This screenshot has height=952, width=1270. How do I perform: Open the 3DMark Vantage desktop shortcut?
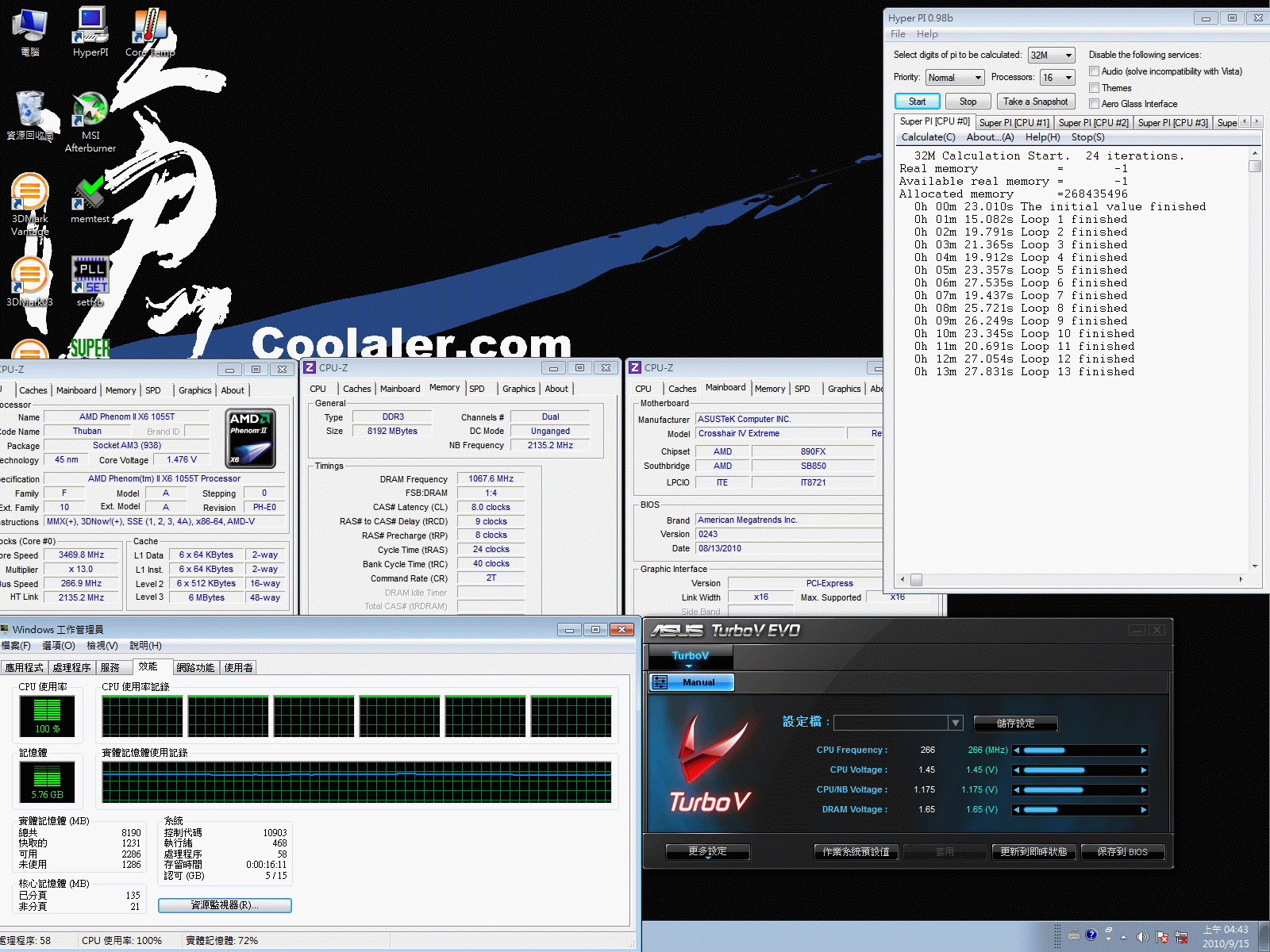click(x=30, y=205)
